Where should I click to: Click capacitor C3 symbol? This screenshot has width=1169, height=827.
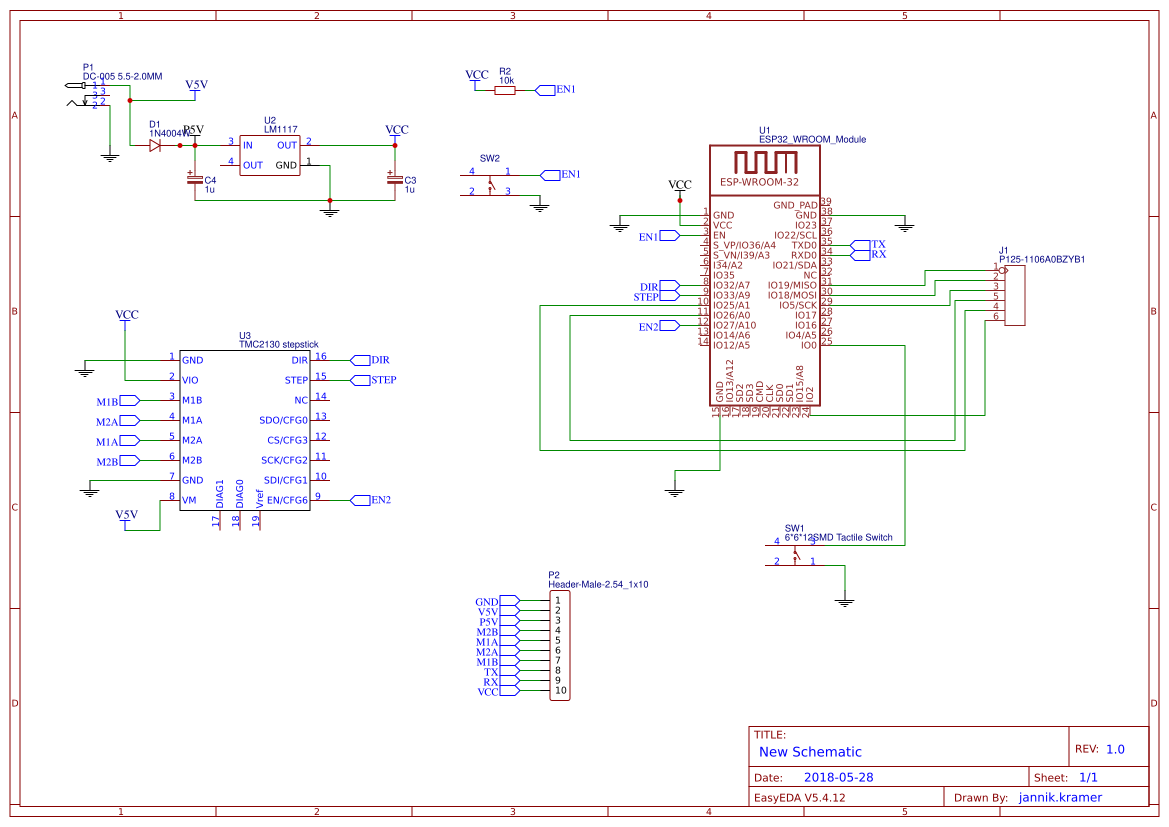pos(393,182)
